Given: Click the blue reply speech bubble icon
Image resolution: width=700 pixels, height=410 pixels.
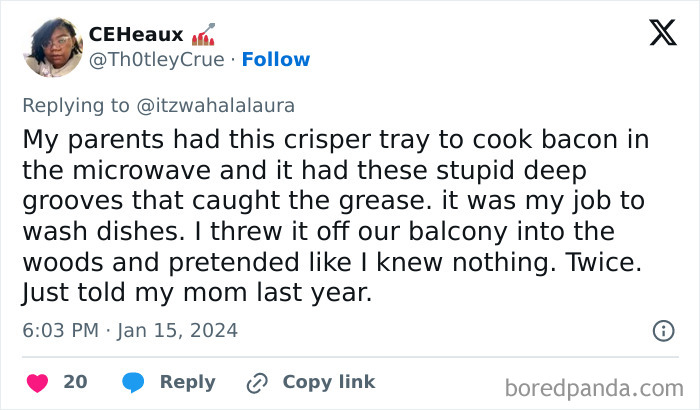Looking at the screenshot, I should (132, 382).
